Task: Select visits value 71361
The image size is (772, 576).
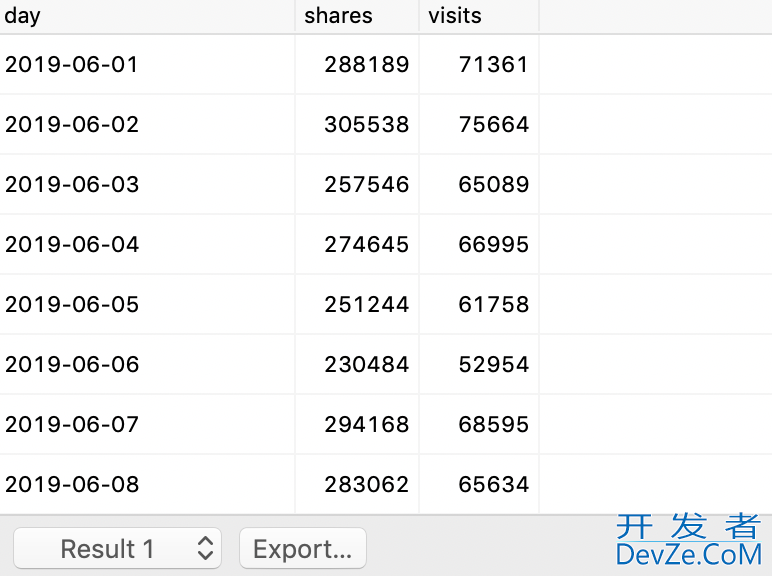Action: pyautogui.click(x=494, y=64)
